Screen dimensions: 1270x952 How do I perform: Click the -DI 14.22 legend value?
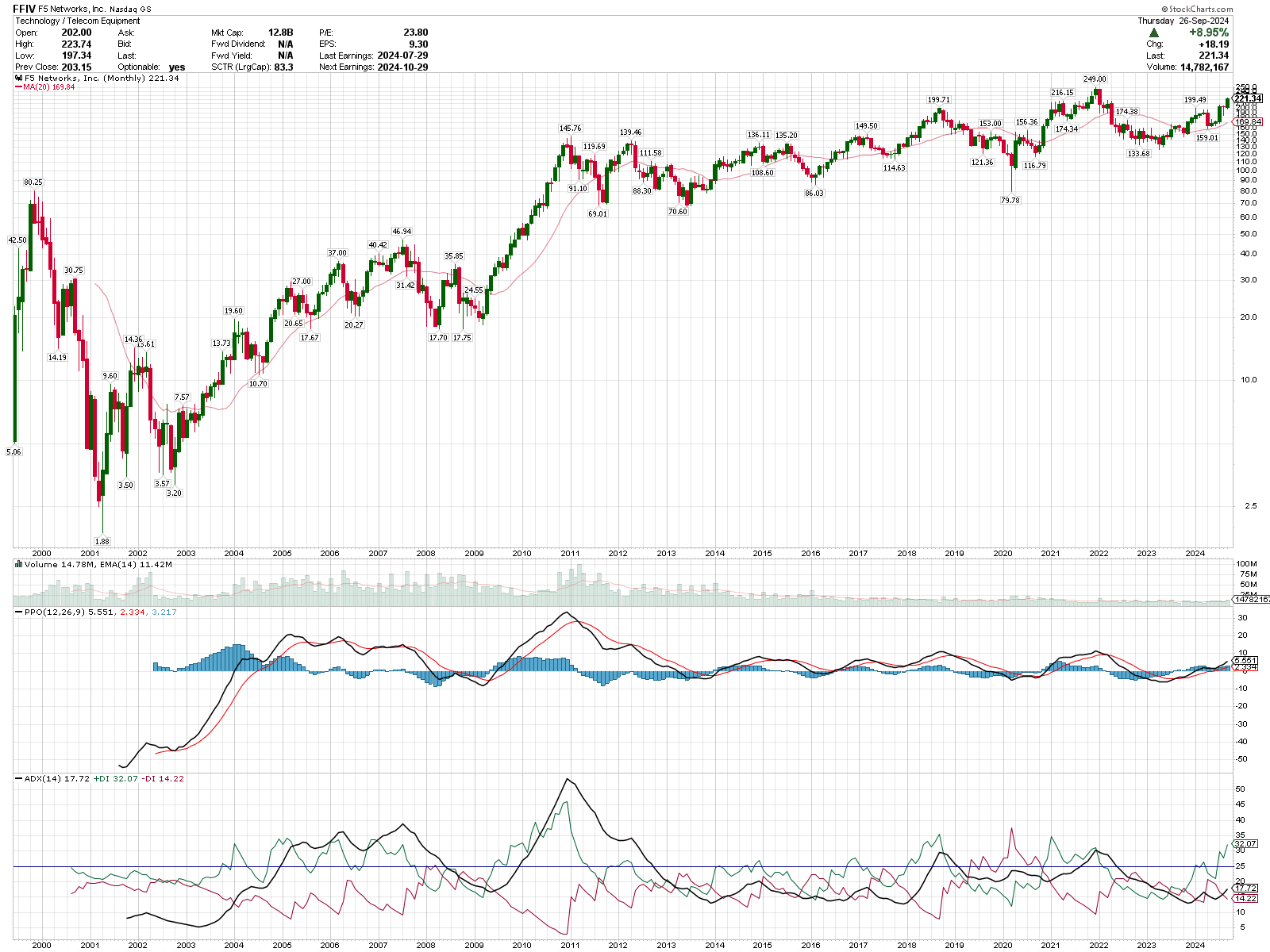click(163, 779)
